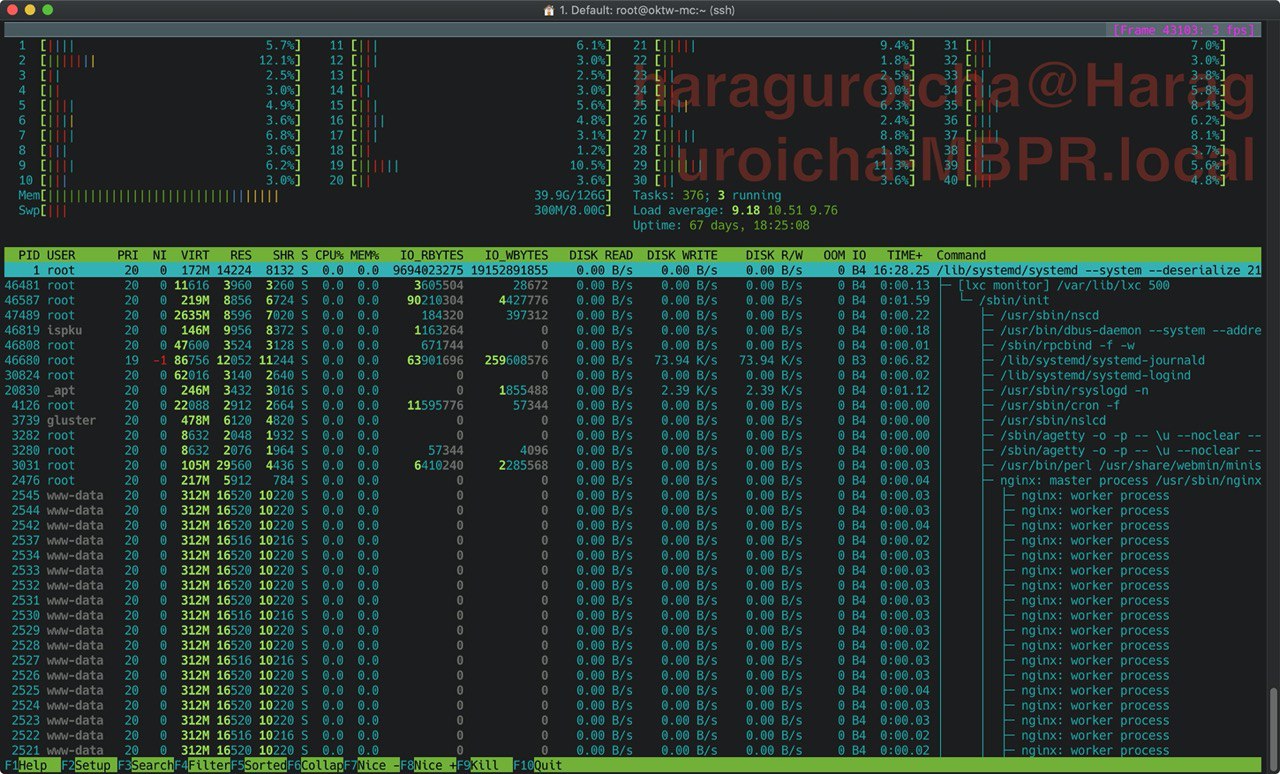Sort by the PID column header

pyautogui.click(x=29, y=255)
